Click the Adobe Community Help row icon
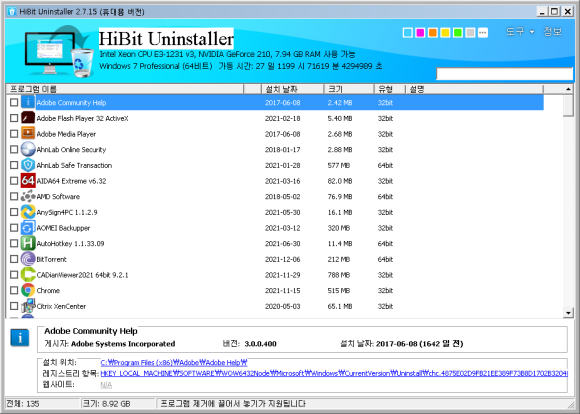The image size is (580, 414). click(x=28, y=102)
